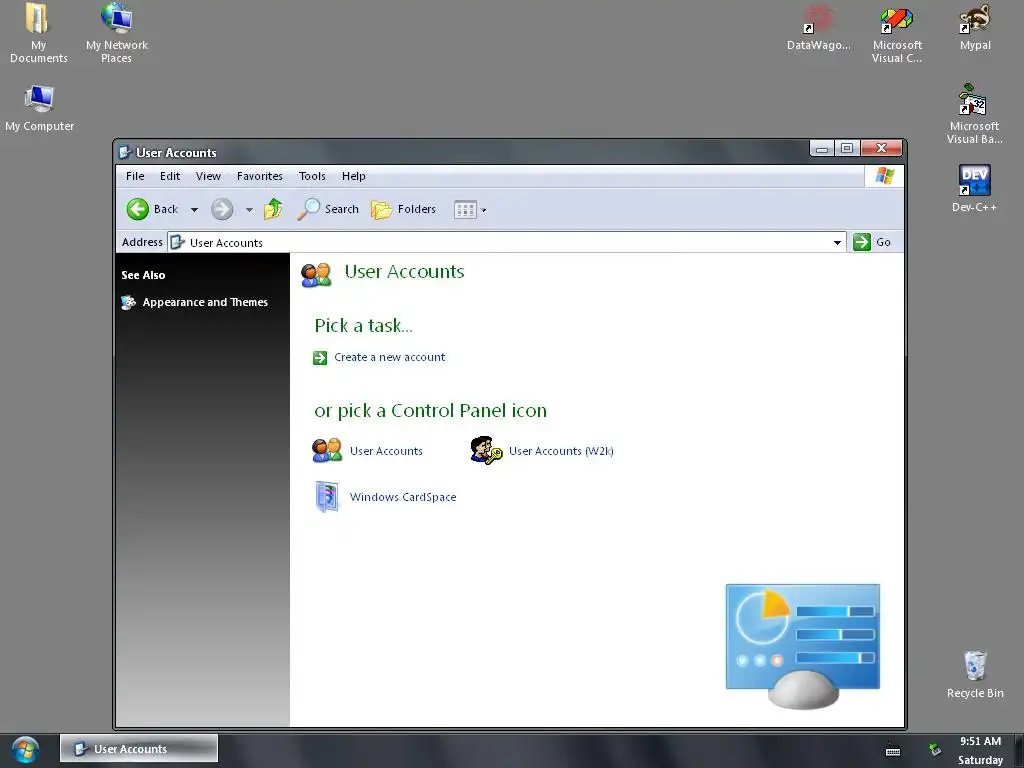Screen dimensions: 1024x768
Task: Maximize the User Accounts window
Action: point(847,148)
